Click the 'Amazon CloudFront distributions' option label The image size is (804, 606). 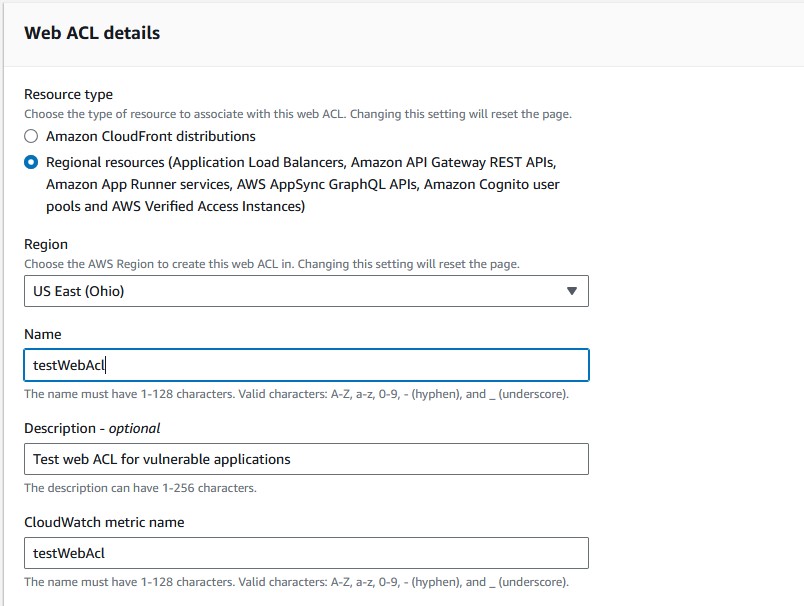151,137
